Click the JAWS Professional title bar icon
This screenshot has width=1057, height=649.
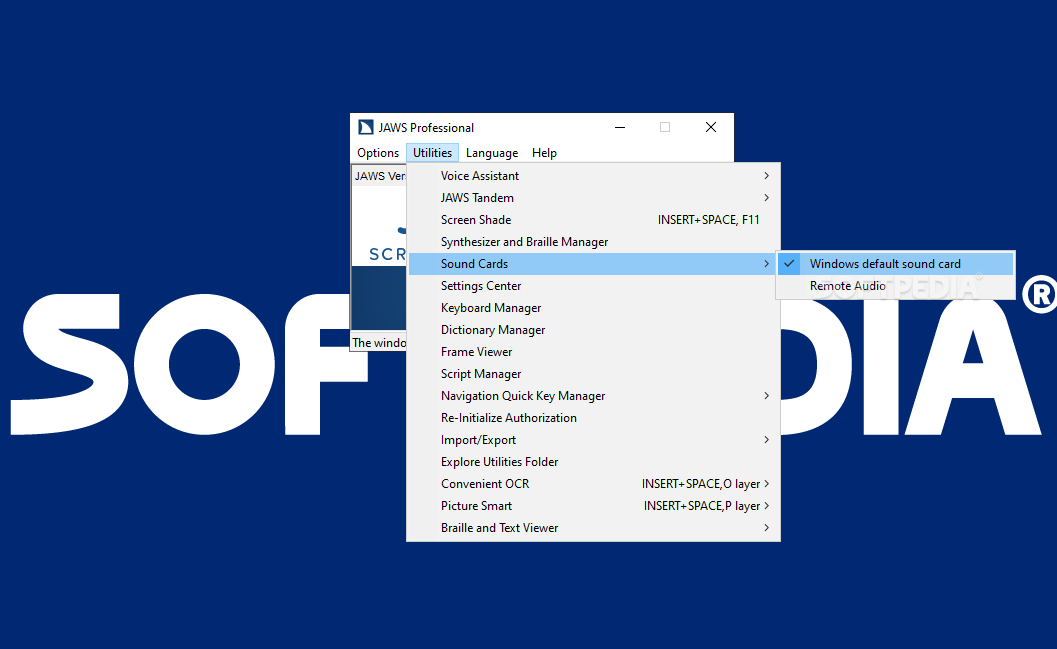365,127
